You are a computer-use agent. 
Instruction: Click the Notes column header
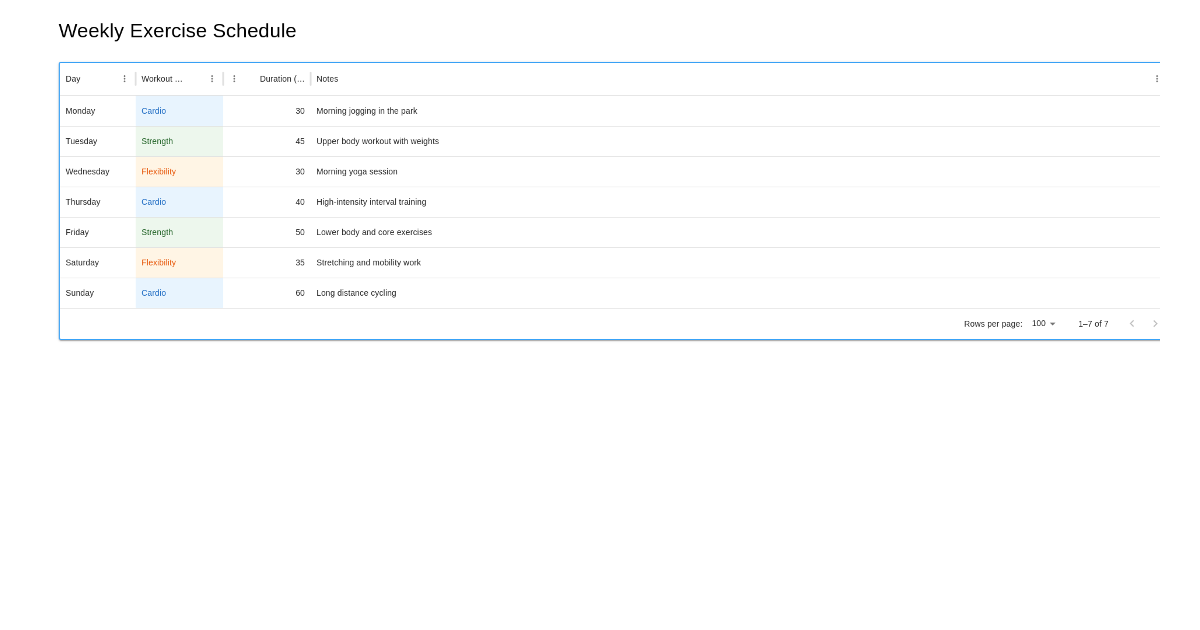point(327,78)
